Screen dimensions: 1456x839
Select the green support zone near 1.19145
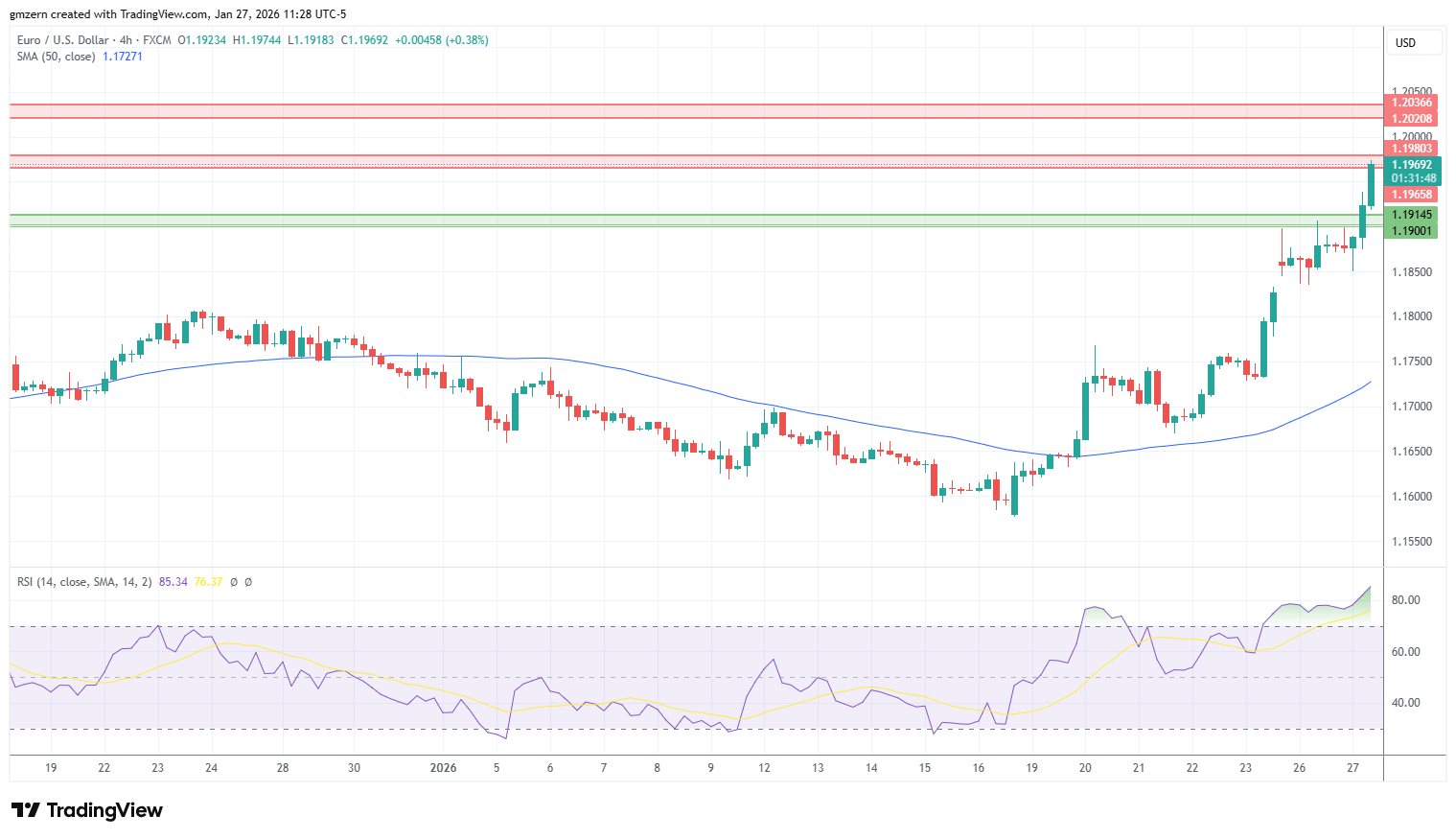pos(697,221)
